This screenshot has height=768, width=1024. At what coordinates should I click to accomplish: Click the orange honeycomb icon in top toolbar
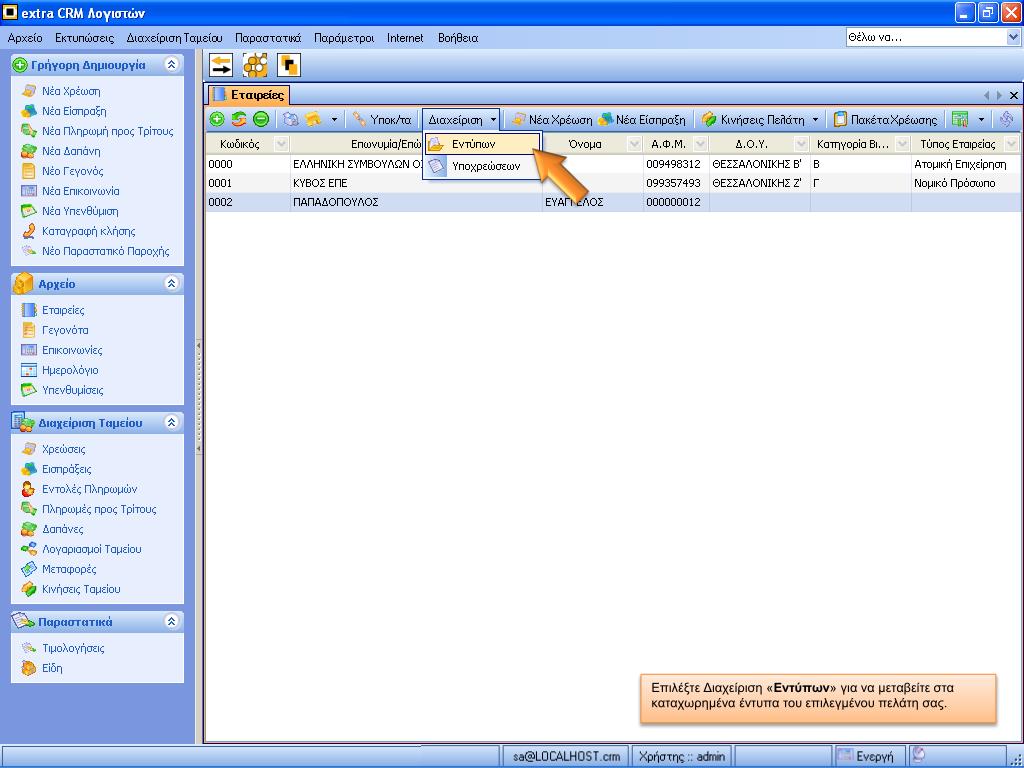point(255,65)
